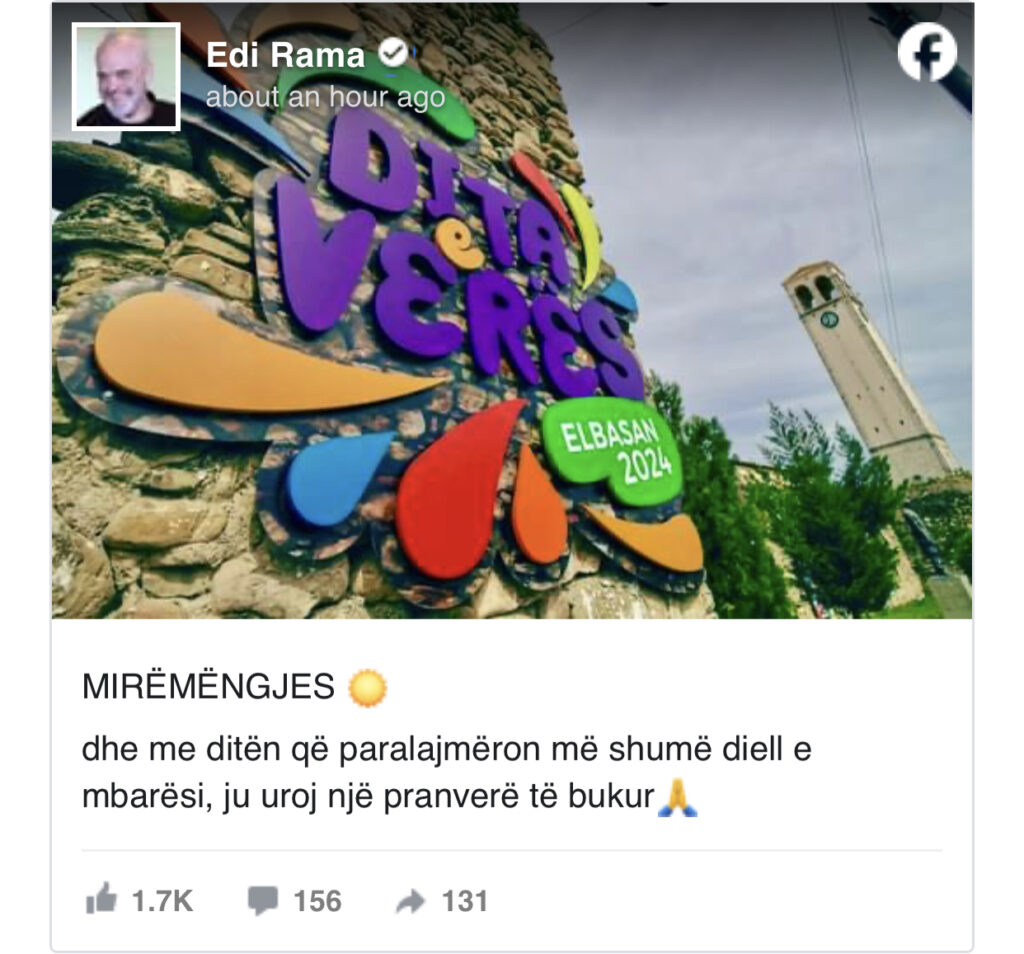Click the 156 comments count
Screen dimensions: 1024x954
317,901
